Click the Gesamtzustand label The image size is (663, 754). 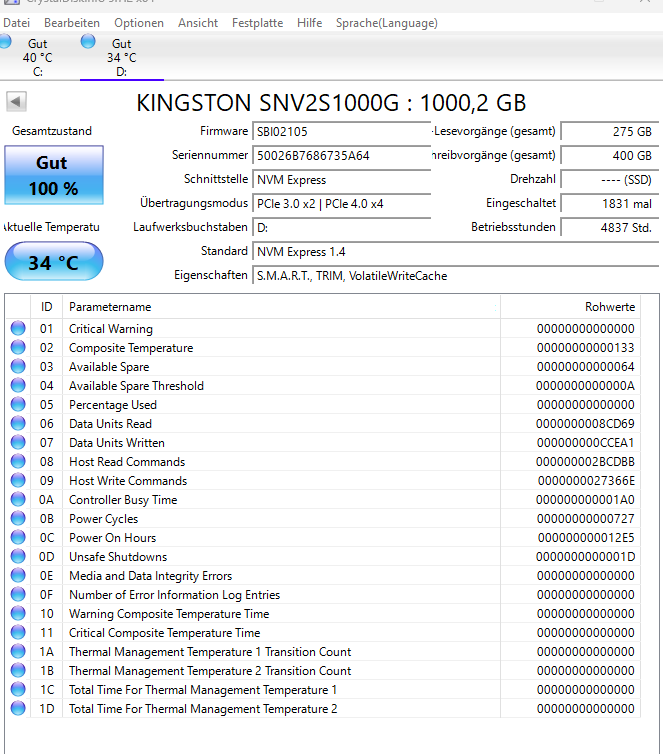pyautogui.click(x=52, y=131)
